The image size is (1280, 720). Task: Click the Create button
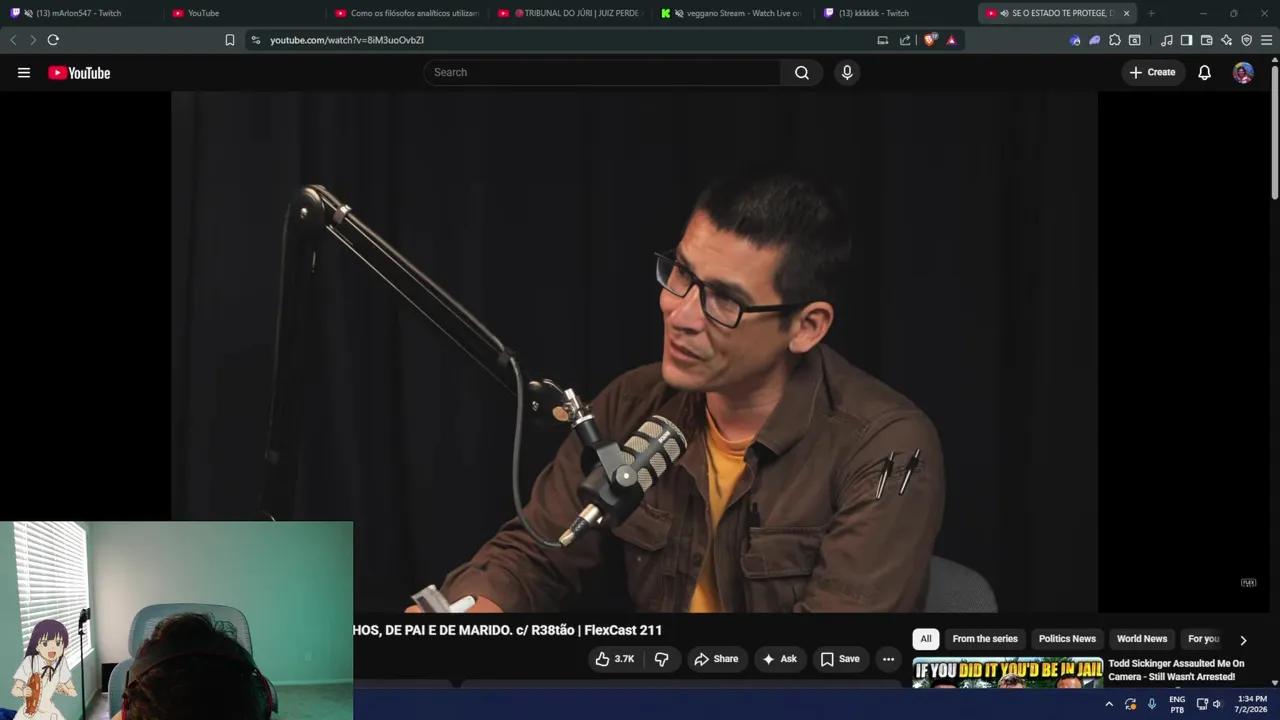click(1152, 72)
